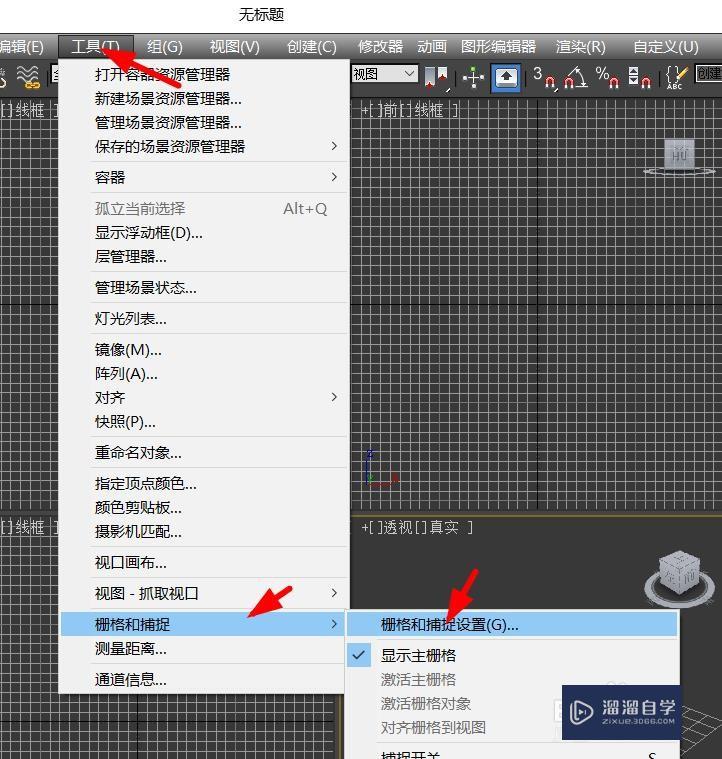Screen dimensions: 722x759
Task: Open the 修改器 menu
Action: tap(380, 46)
